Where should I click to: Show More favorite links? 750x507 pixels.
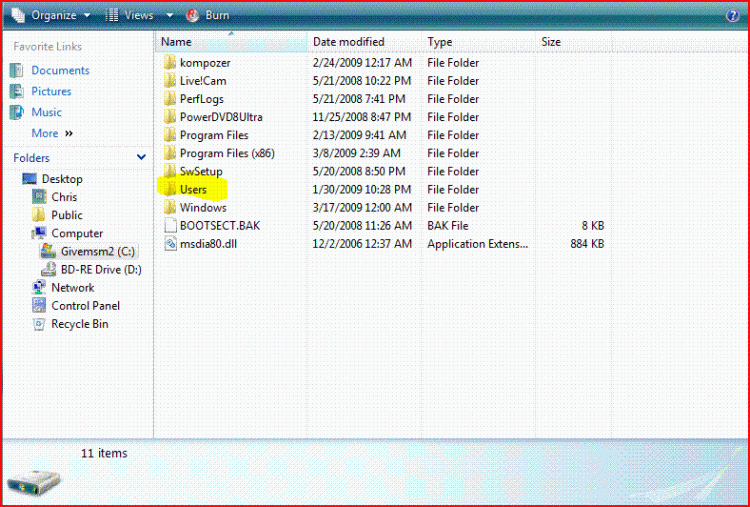pos(52,133)
